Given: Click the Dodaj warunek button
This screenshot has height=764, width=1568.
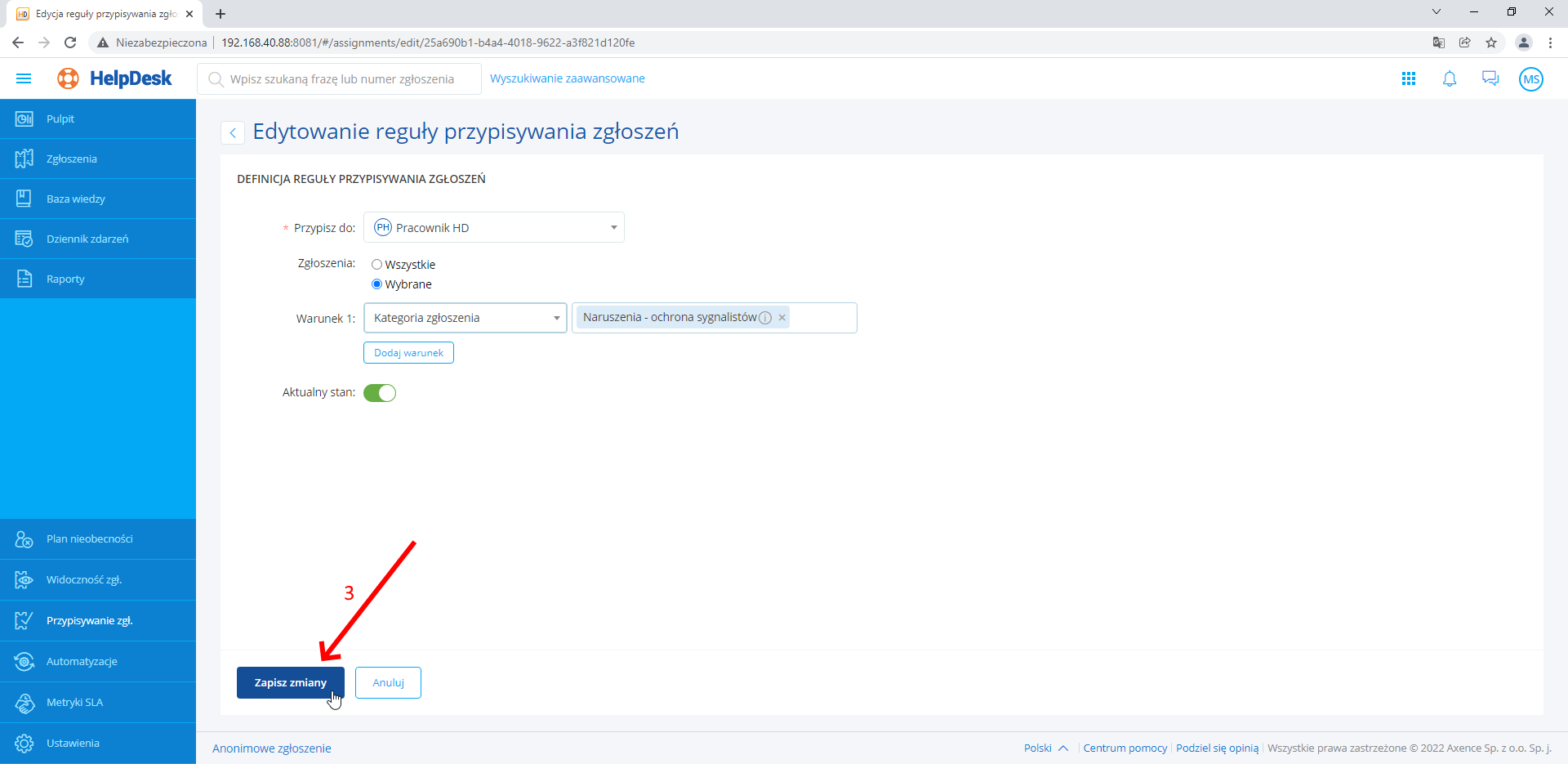Looking at the screenshot, I should tap(408, 353).
